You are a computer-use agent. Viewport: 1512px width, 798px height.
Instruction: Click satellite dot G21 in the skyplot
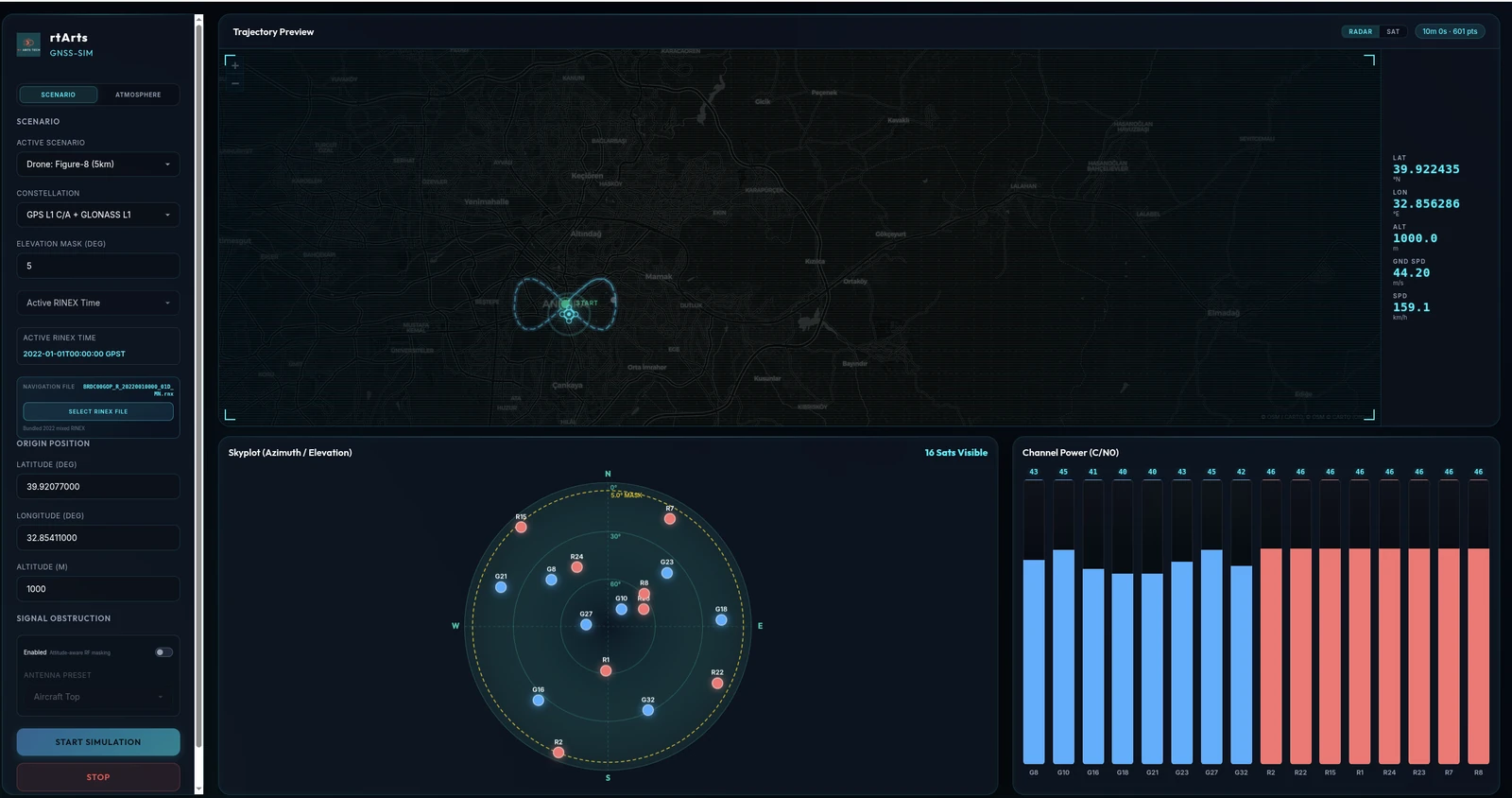[501, 587]
